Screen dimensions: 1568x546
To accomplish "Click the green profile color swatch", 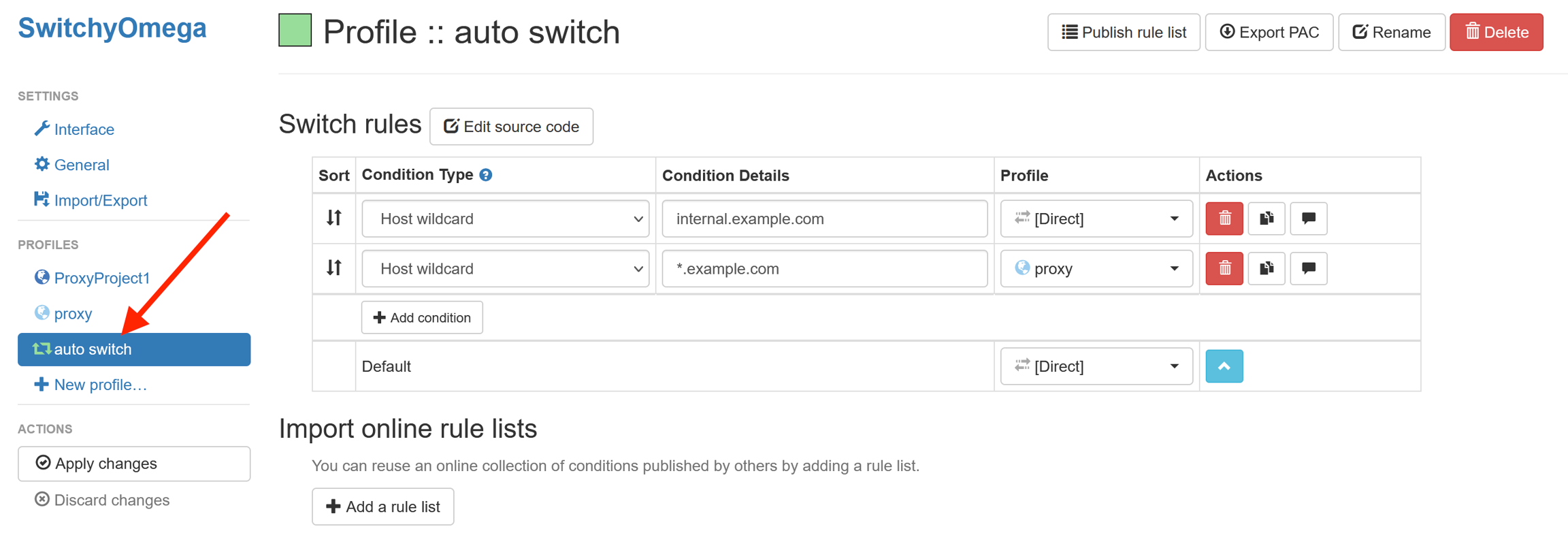I will [295, 31].
